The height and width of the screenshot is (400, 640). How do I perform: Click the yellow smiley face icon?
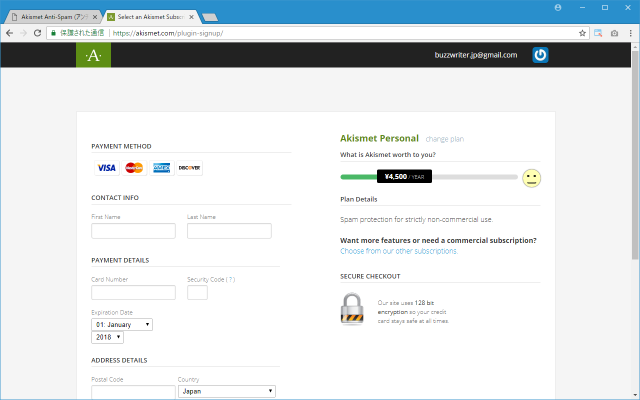pos(531,178)
